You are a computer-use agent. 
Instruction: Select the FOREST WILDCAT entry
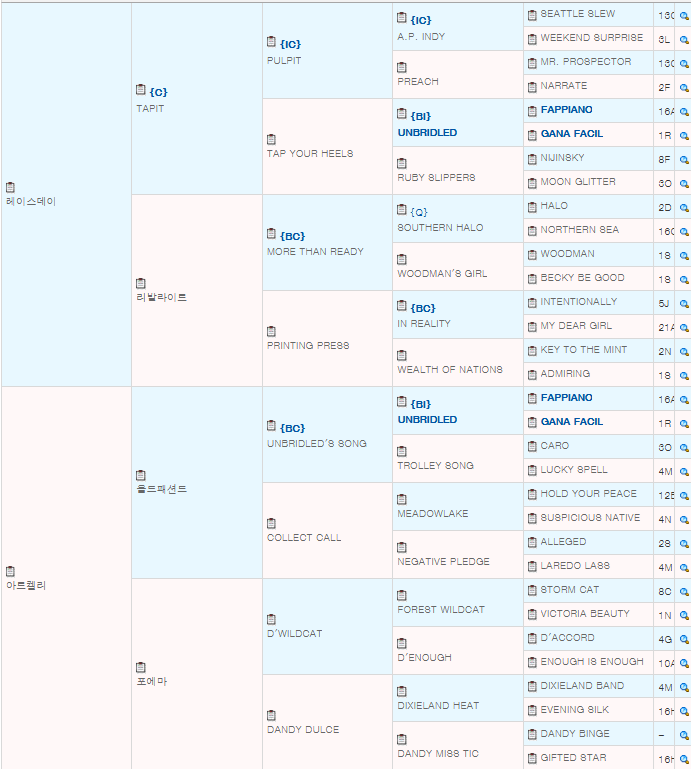(441, 610)
